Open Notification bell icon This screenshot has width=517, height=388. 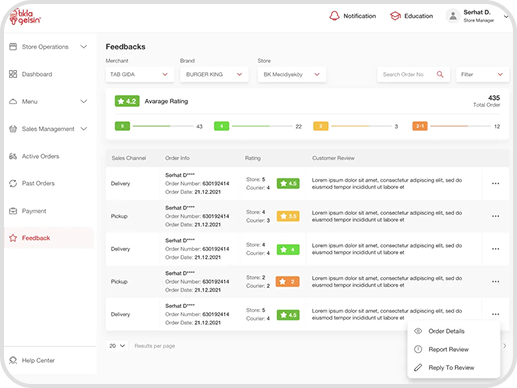(334, 16)
